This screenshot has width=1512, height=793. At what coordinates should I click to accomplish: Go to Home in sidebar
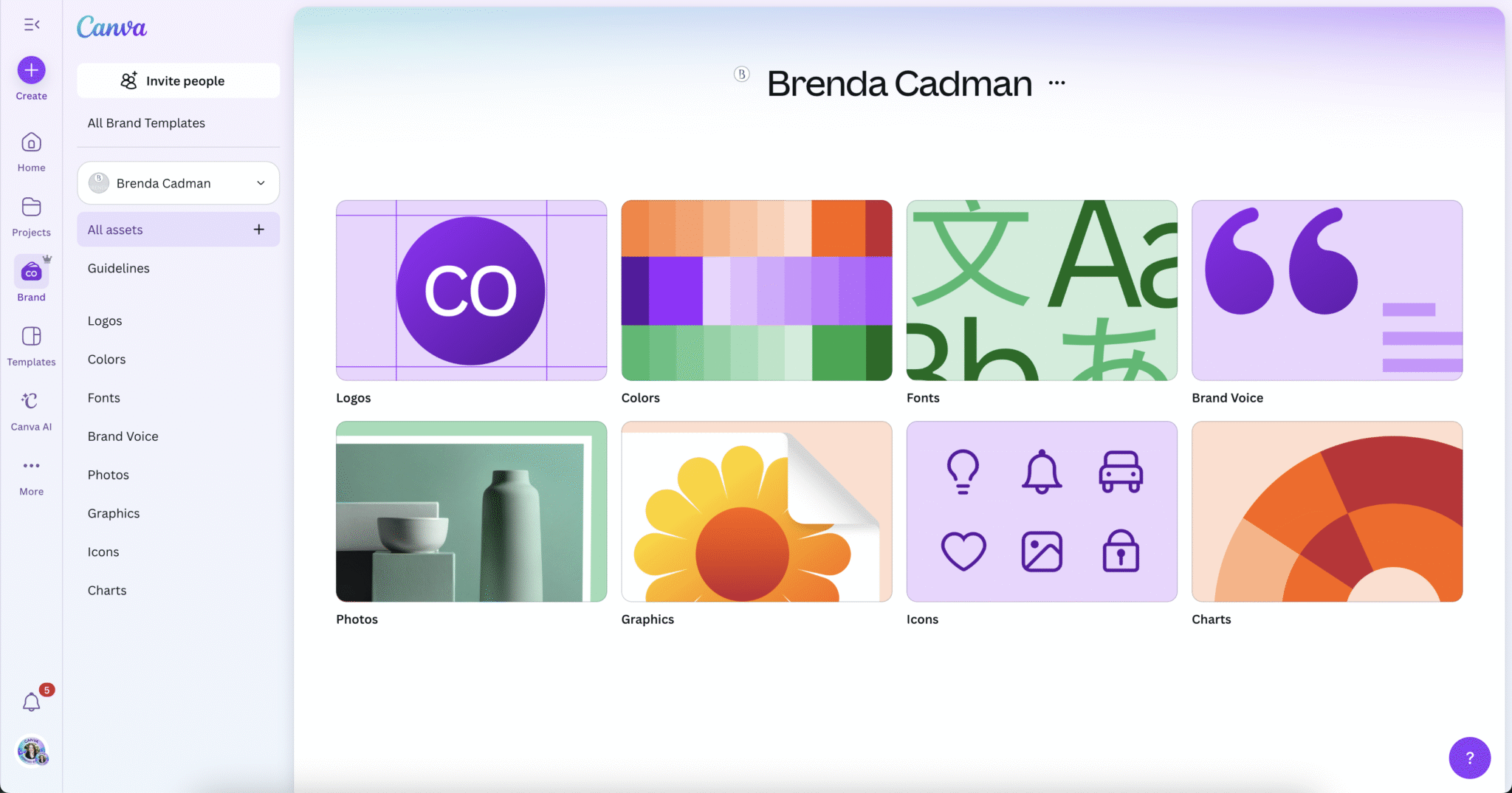tap(31, 151)
